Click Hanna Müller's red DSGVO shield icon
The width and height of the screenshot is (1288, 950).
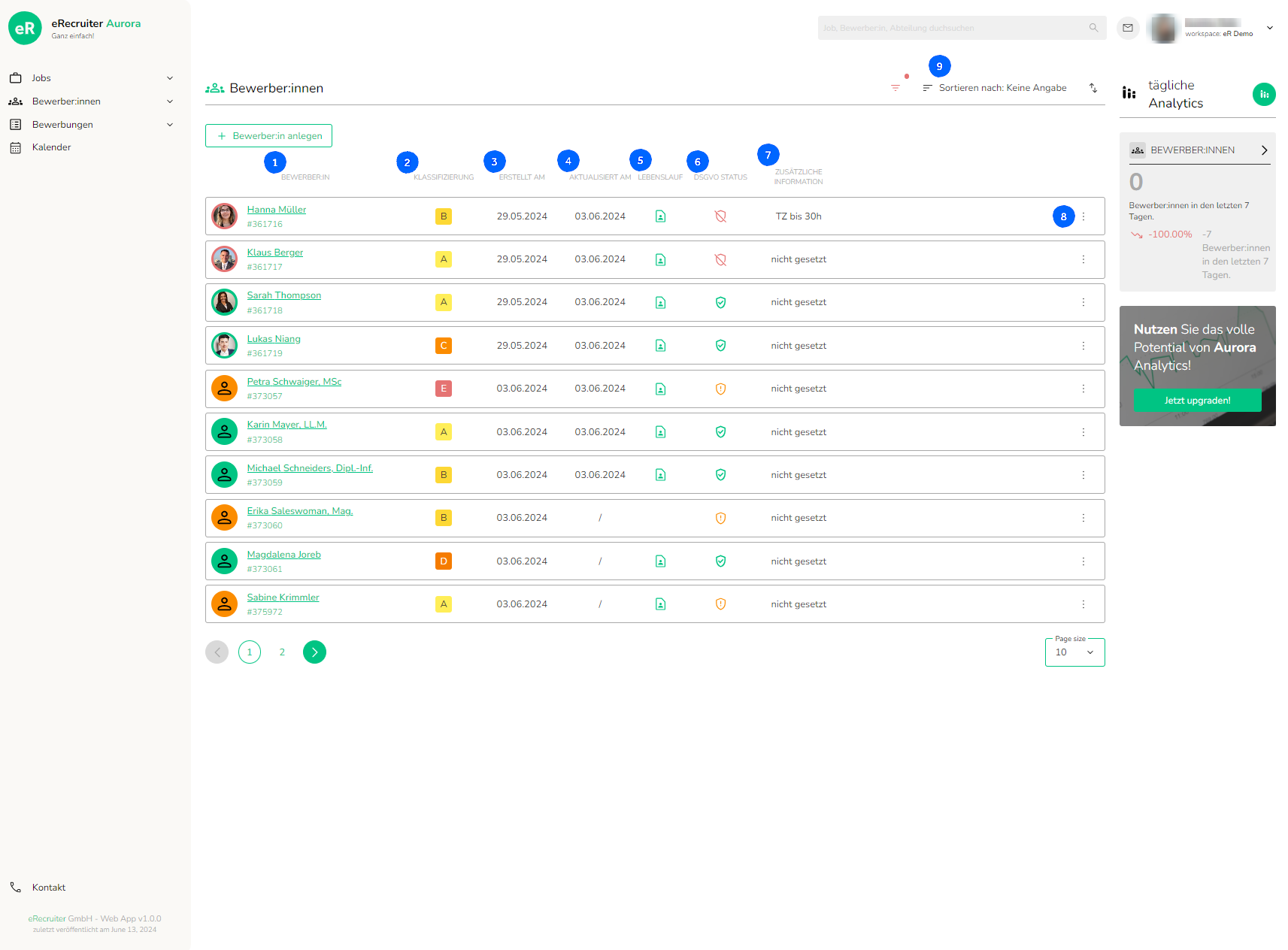[720, 216]
